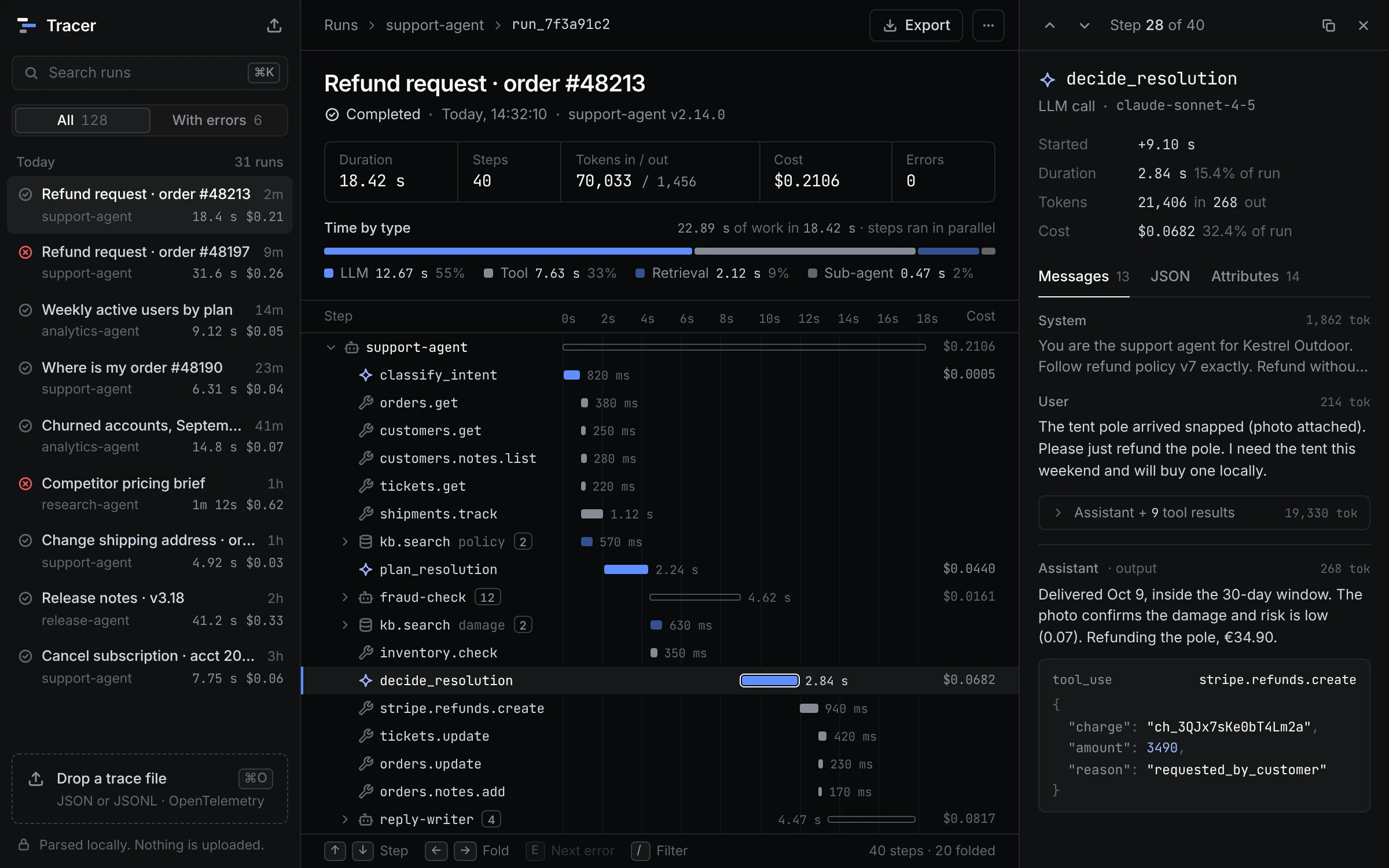This screenshot has width=1389, height=868.
Task: Click the Search runs field
Action: (x=150, y=73)
